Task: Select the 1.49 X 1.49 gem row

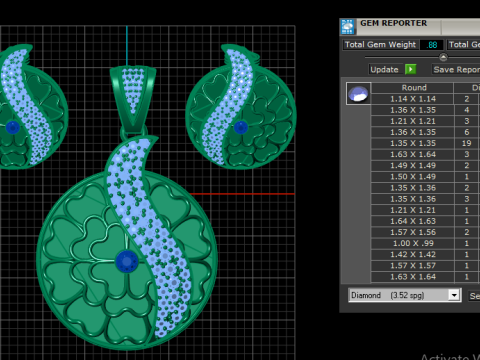Action: (x=425, y=166)
